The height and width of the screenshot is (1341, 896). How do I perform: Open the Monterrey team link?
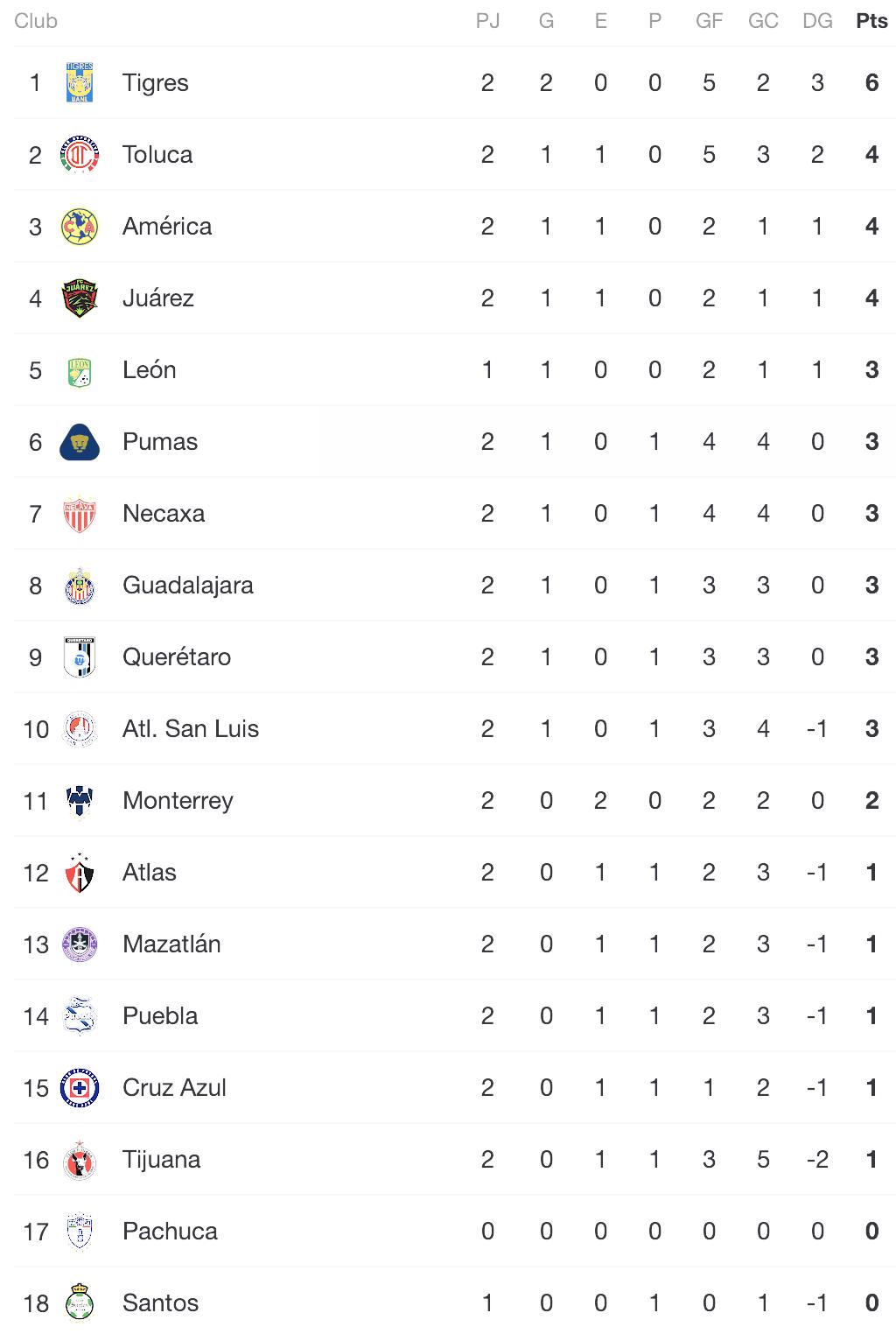[178, 801]
